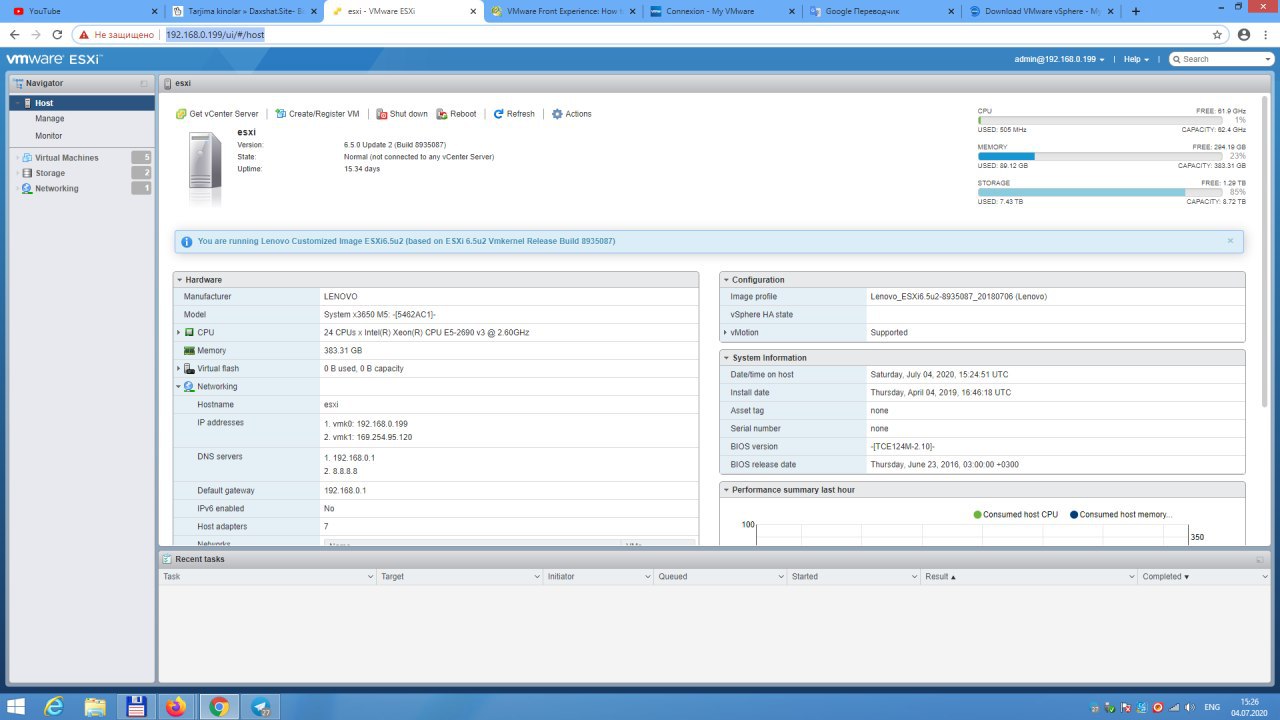
Task: Switch to the YouTube browser tab
Action: 85,11
